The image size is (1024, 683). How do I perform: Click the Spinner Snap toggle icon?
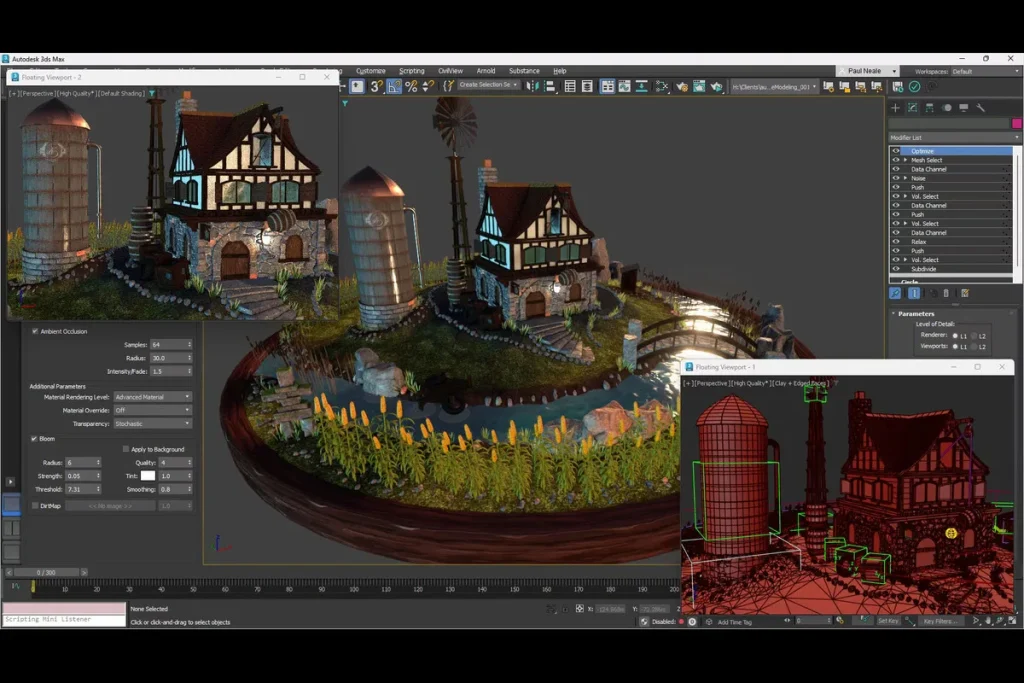(428, 86)
